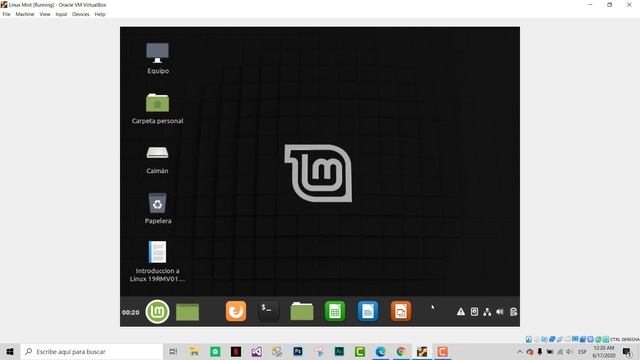Open File Explorer from Windows taskbar
The image size is (640, 360).
(x=194, y=351)
